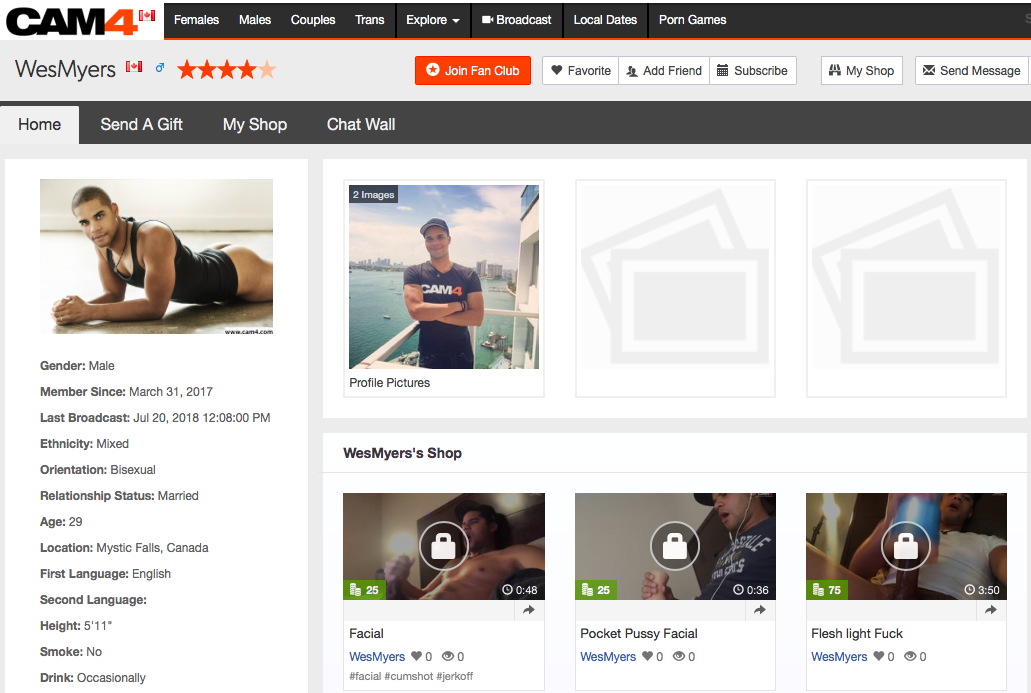Click the male gender symbol beside WesMyers
The image size is (1031, 693).
(x=160, y=68)
